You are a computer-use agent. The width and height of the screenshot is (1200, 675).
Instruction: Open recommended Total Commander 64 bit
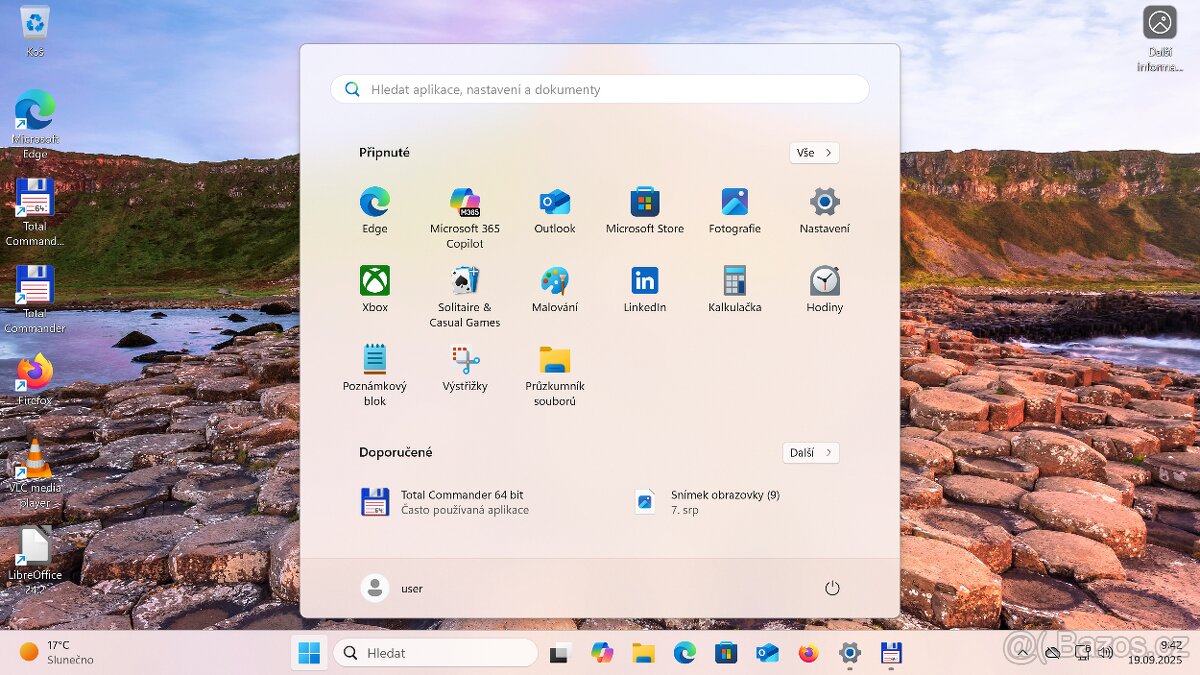[x=460, y=502]
